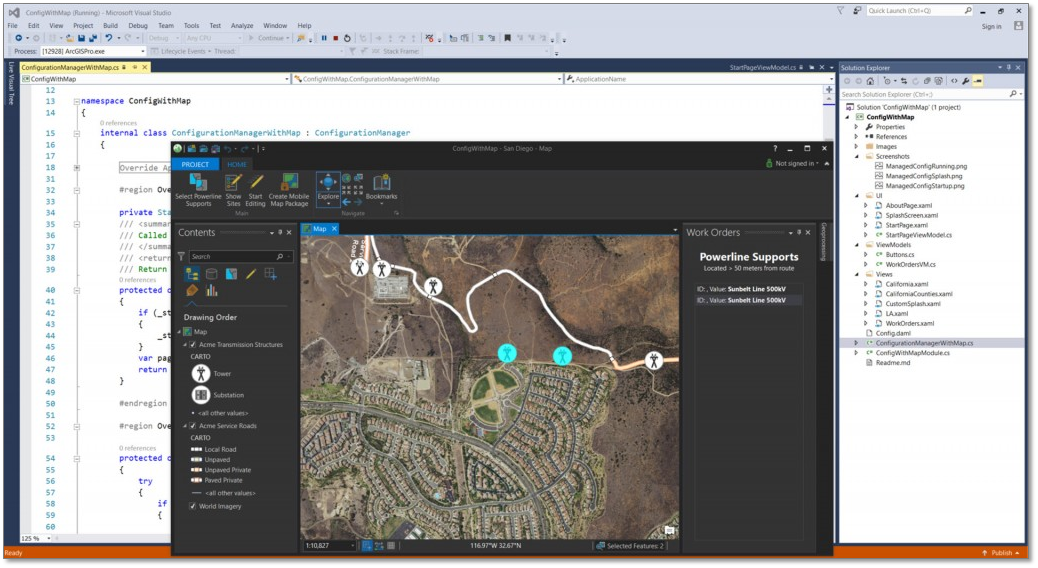1038x568 pixels.
Task: Open StartPageViewModel.cs in Solution Explorer
Action: (918, 235)
